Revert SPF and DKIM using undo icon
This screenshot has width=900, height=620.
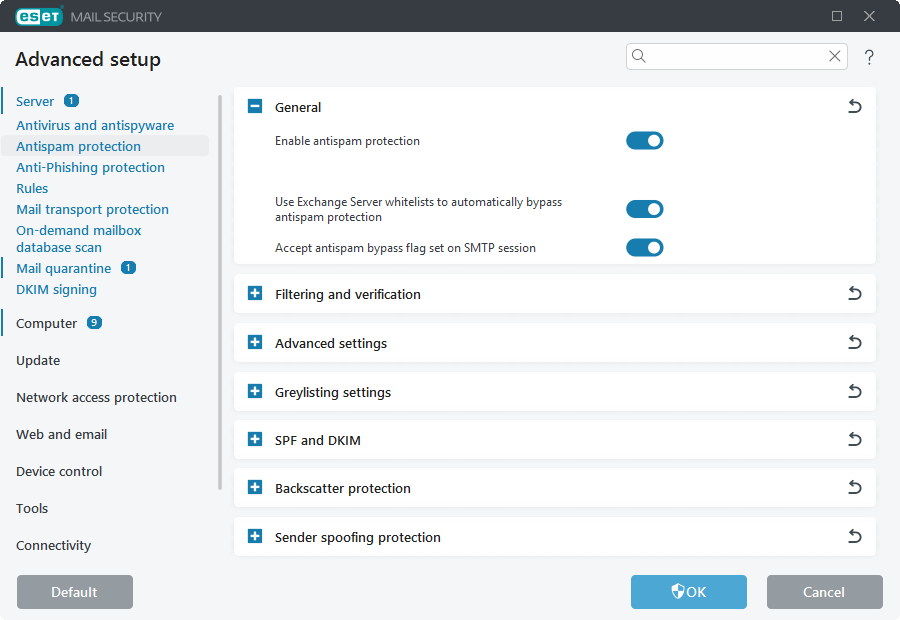pyautogui.click(x=855, y=439)
